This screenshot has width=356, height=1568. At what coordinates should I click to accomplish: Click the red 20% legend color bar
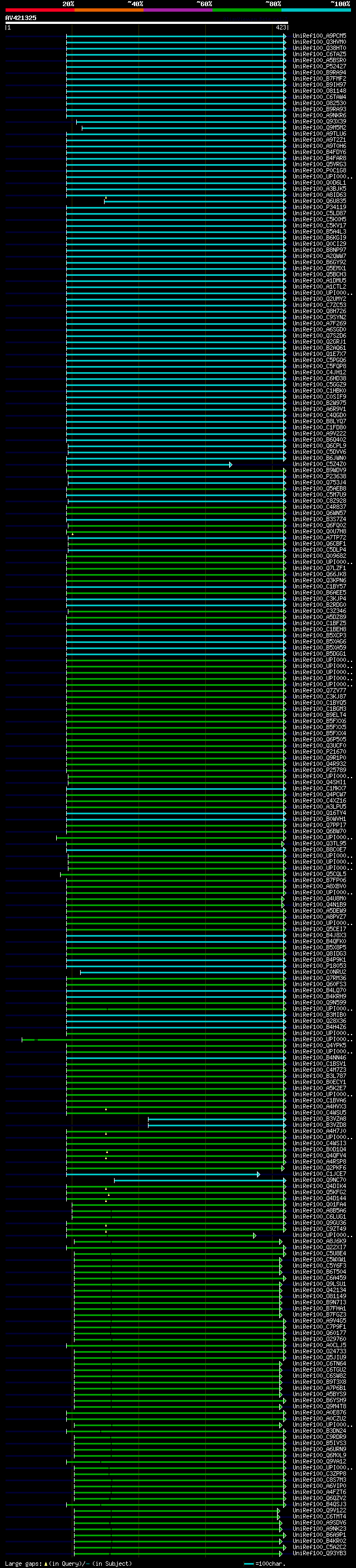pyautogui.click(x=39, y=10)
